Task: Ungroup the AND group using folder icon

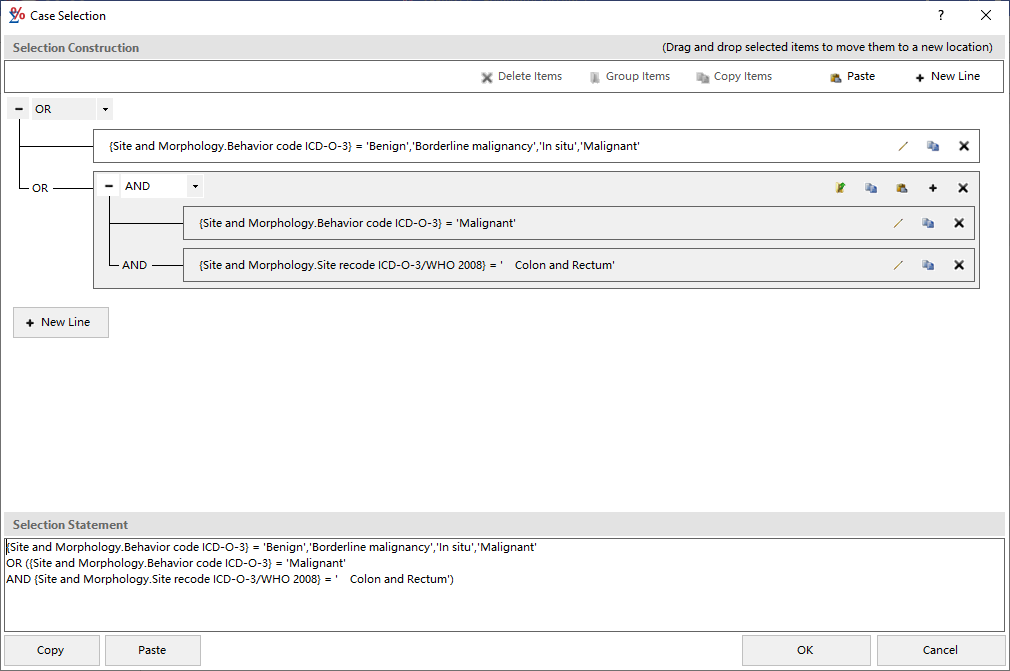Action: pyautogui.click(x=840, y=187)
